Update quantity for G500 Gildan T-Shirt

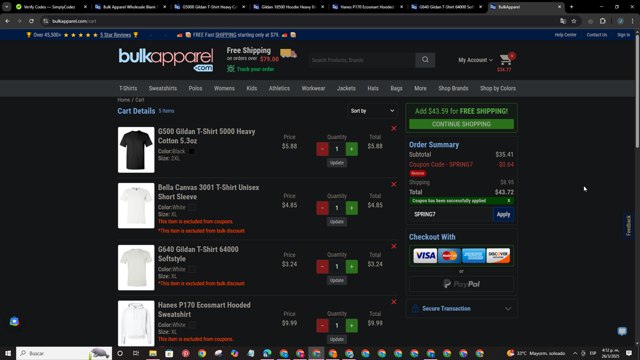pyautogui.click(x=337, y=163)
